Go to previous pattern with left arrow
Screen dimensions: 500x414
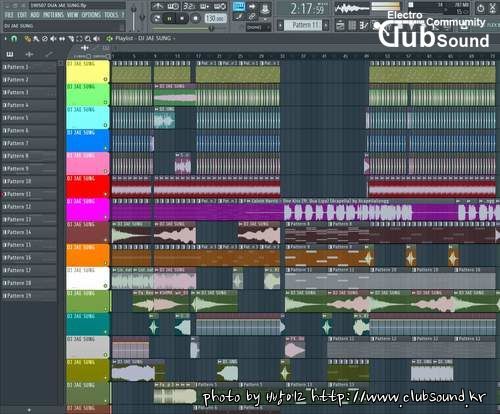pos(280,26)
